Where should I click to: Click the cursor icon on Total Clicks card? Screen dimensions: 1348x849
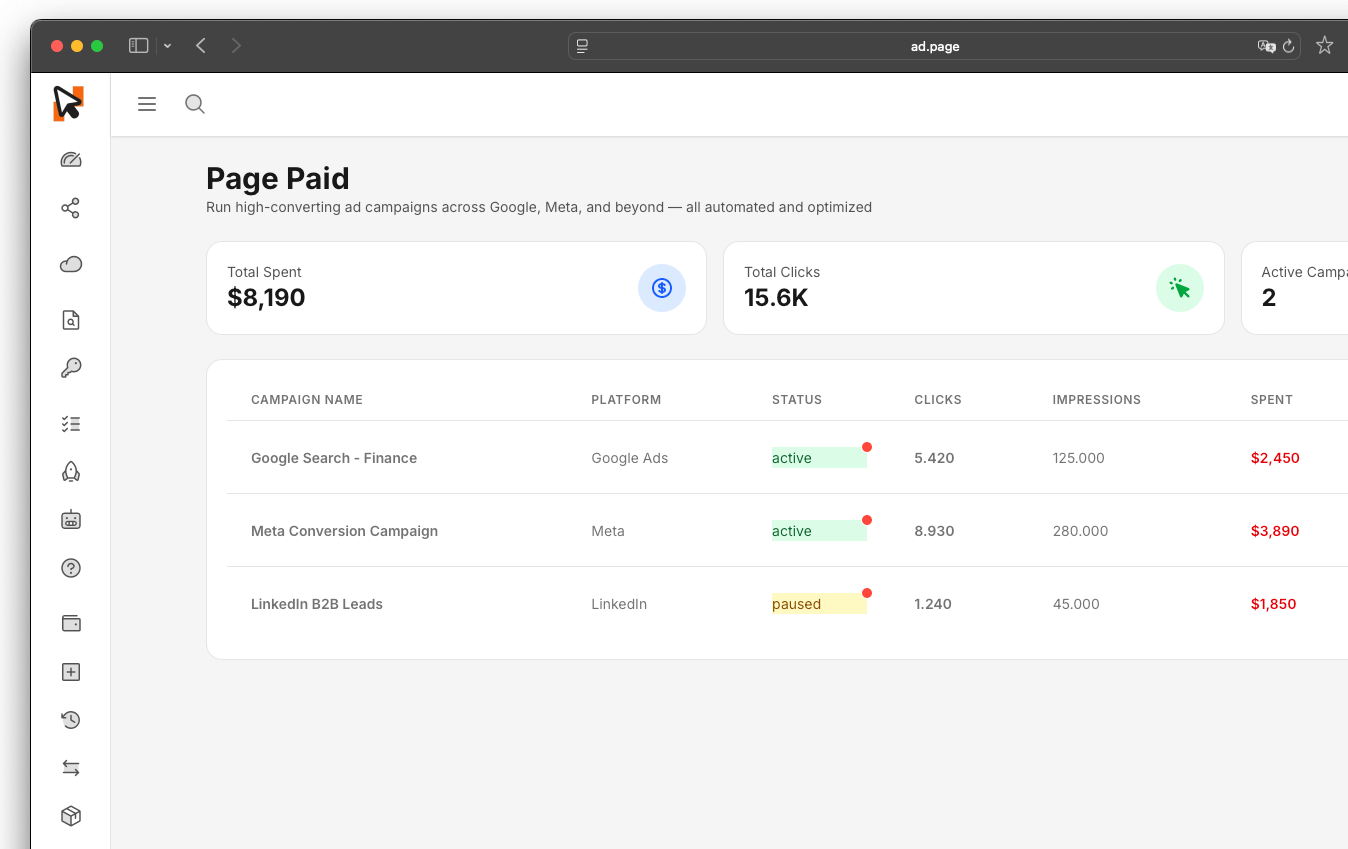1180,288
